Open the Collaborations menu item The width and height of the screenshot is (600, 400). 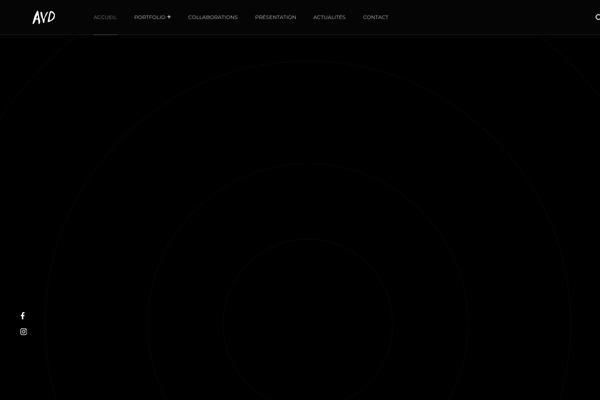coord(213,17)
